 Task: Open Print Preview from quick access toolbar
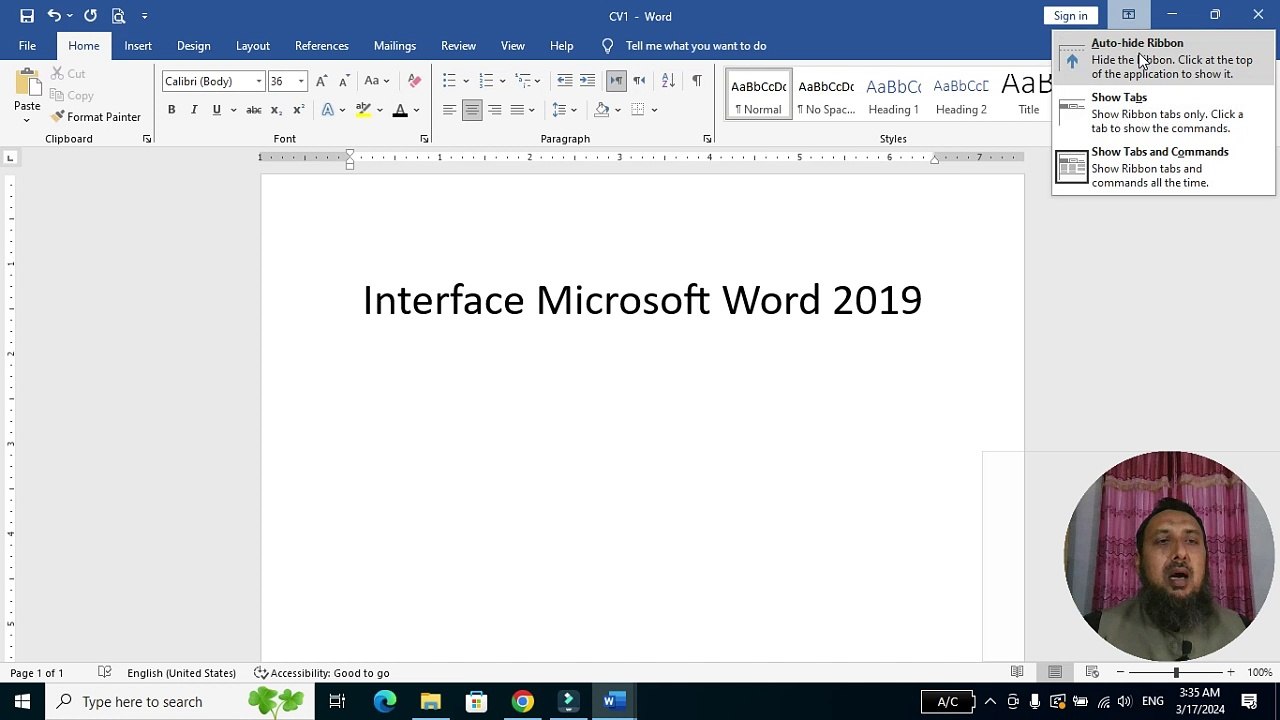(x=118, y=16)
